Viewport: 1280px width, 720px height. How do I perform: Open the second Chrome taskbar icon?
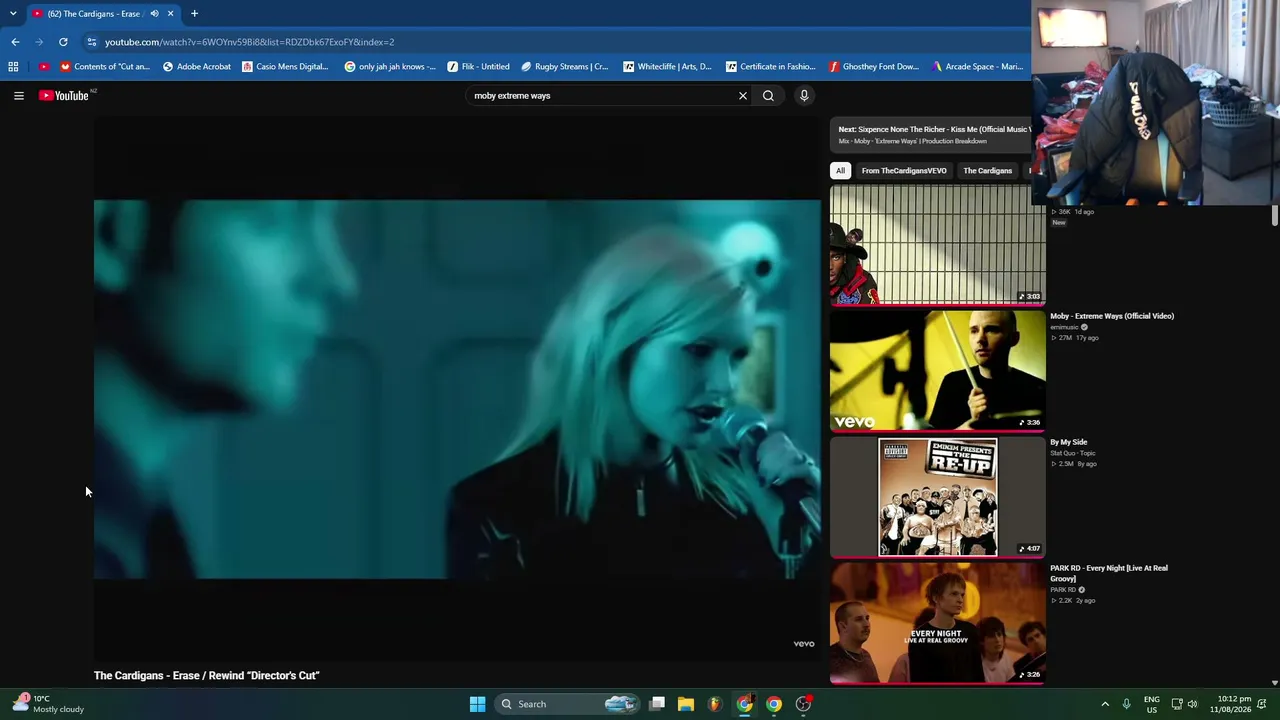point(774,704)
